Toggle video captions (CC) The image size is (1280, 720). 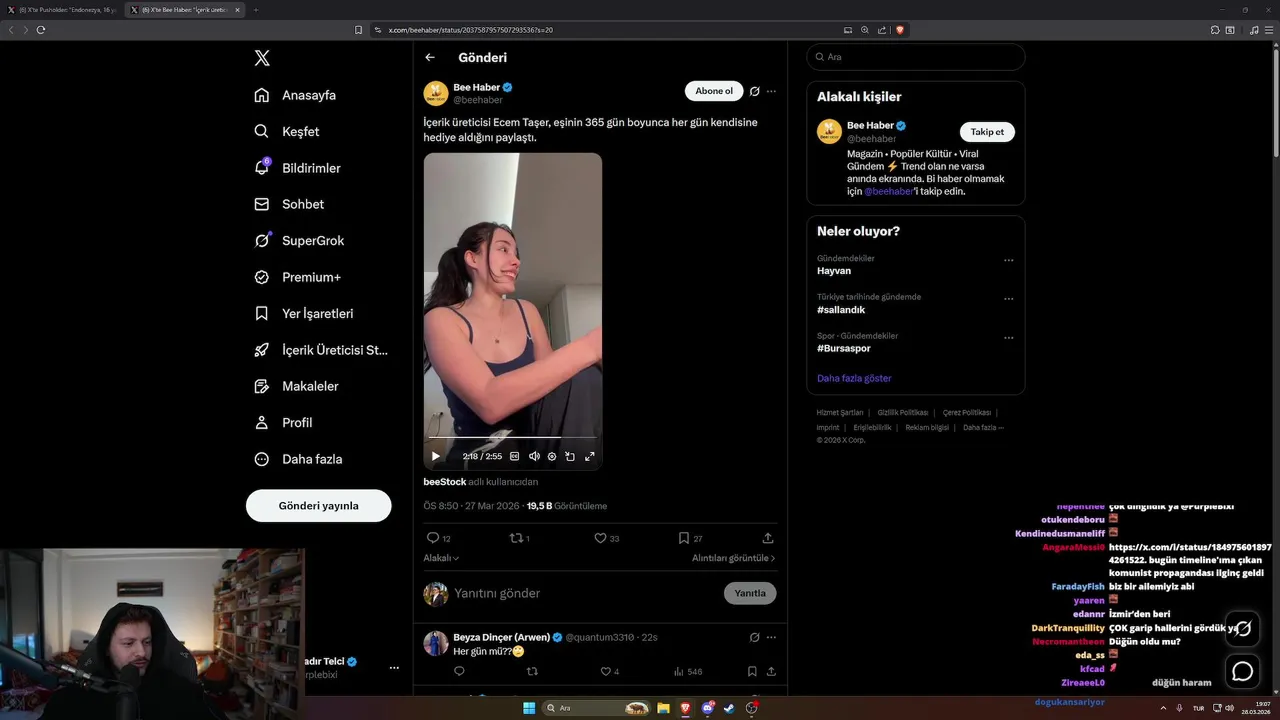[x=515, y=456]
